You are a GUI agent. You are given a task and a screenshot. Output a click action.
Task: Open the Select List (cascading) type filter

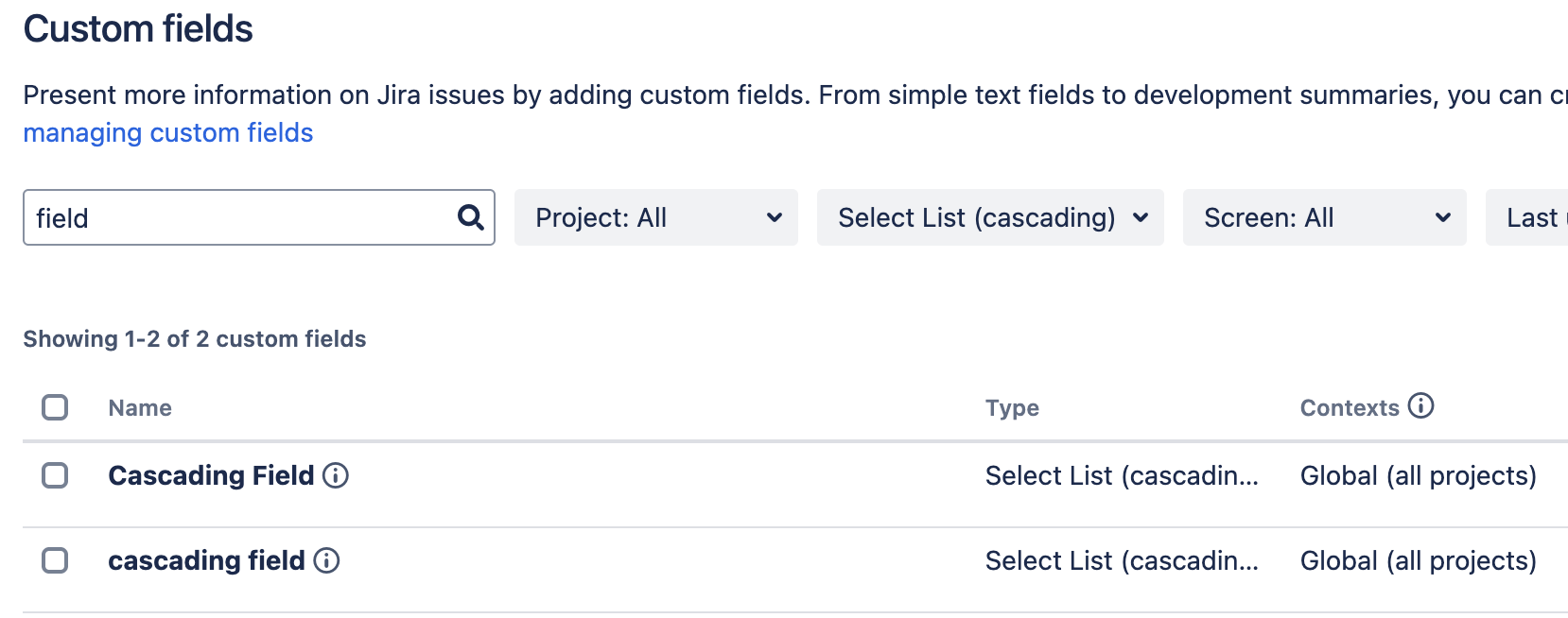[989, 217]
